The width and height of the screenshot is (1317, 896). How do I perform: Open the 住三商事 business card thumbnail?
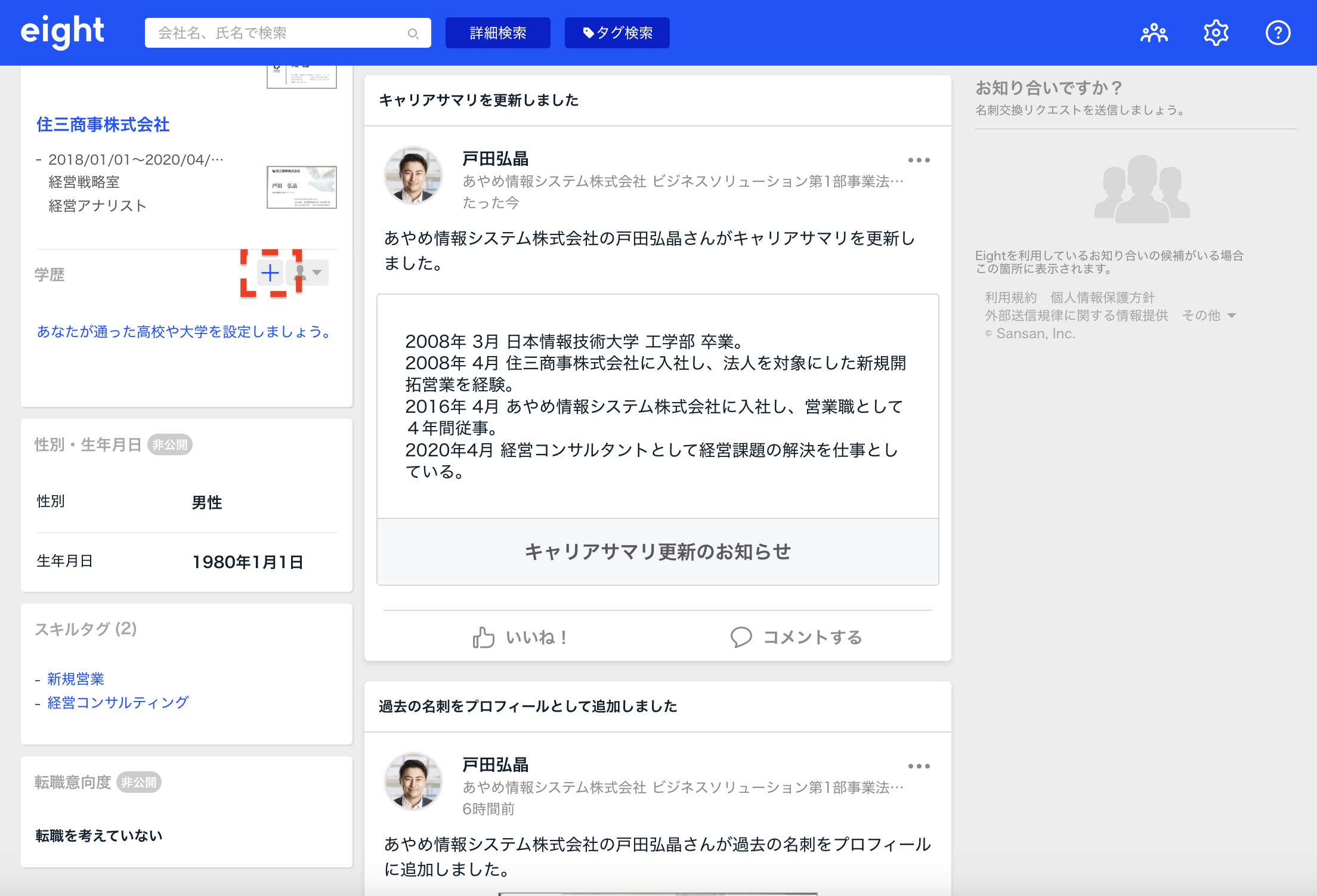click(301, 187)
